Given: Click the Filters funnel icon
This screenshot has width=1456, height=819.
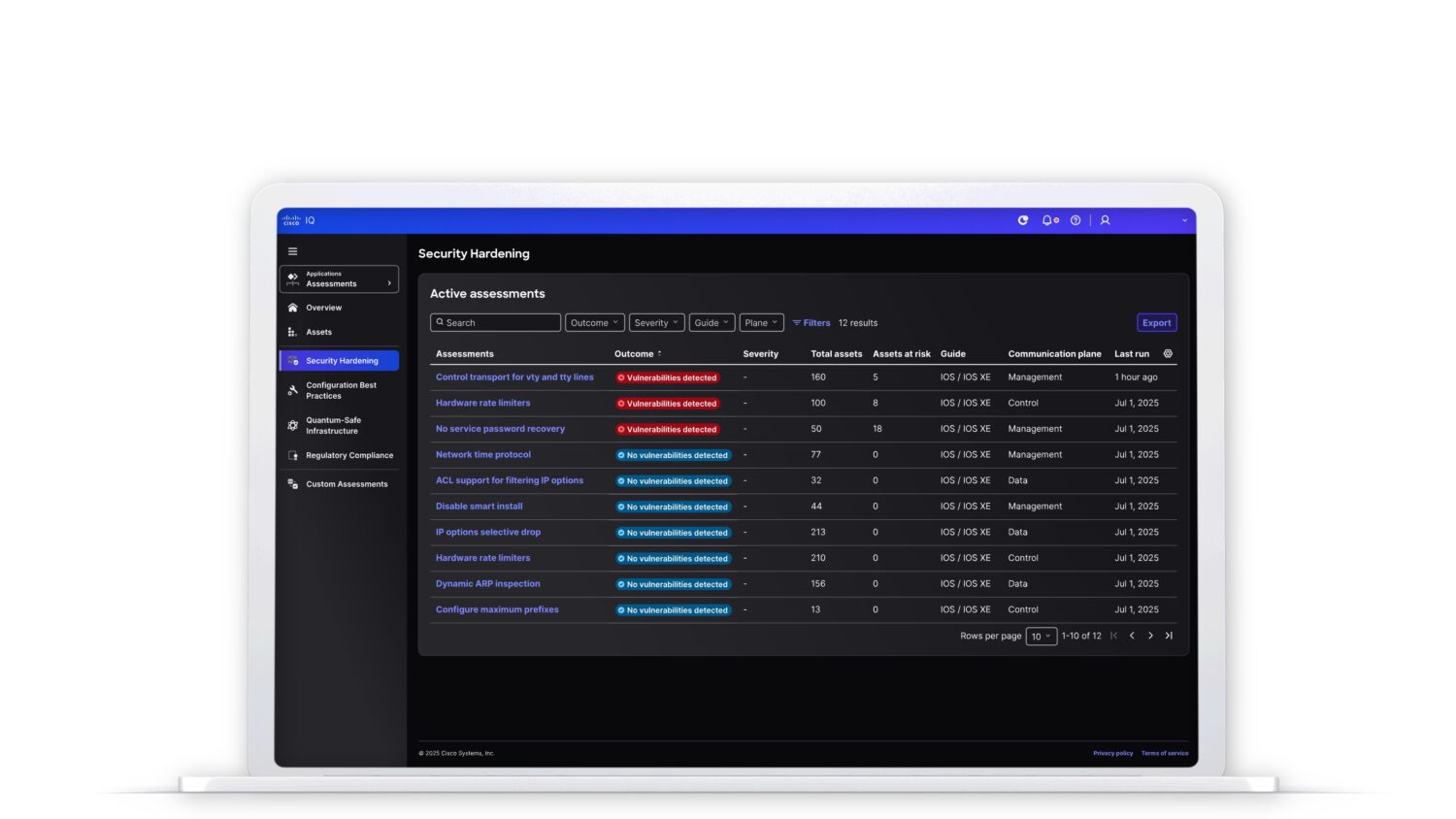Looking at the screenshot, I should tap(797, 322).
